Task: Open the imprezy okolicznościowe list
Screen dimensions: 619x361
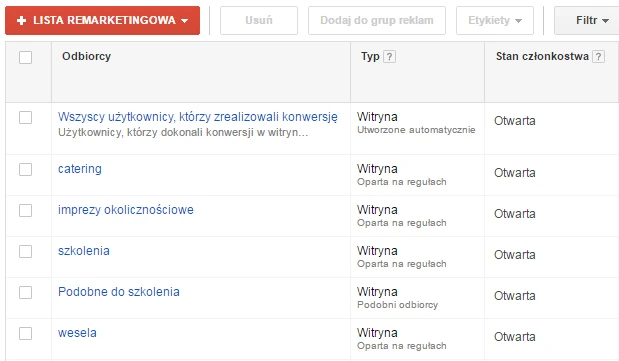Action: click(x=126, y=210)
